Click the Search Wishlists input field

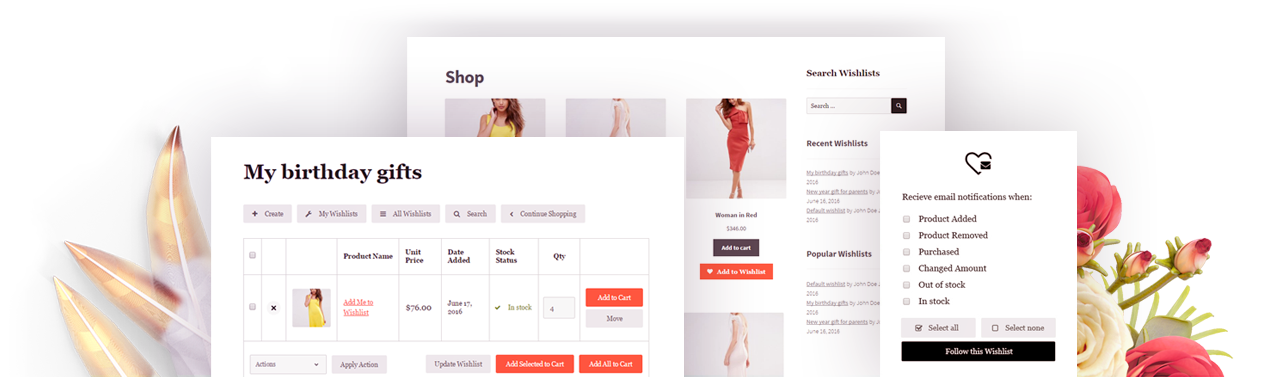coord(849,105)
